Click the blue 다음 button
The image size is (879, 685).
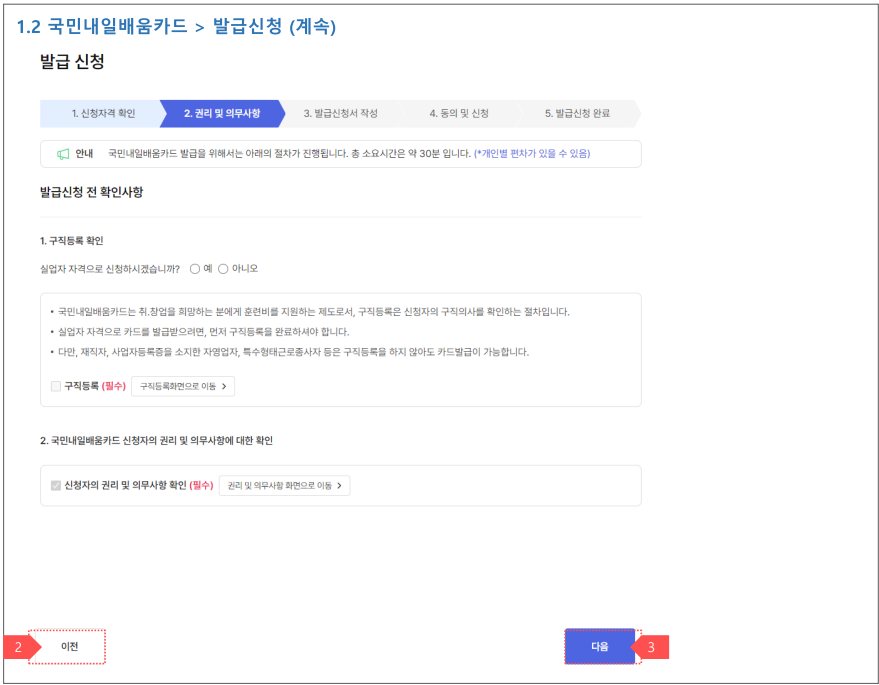click(600, 645)
